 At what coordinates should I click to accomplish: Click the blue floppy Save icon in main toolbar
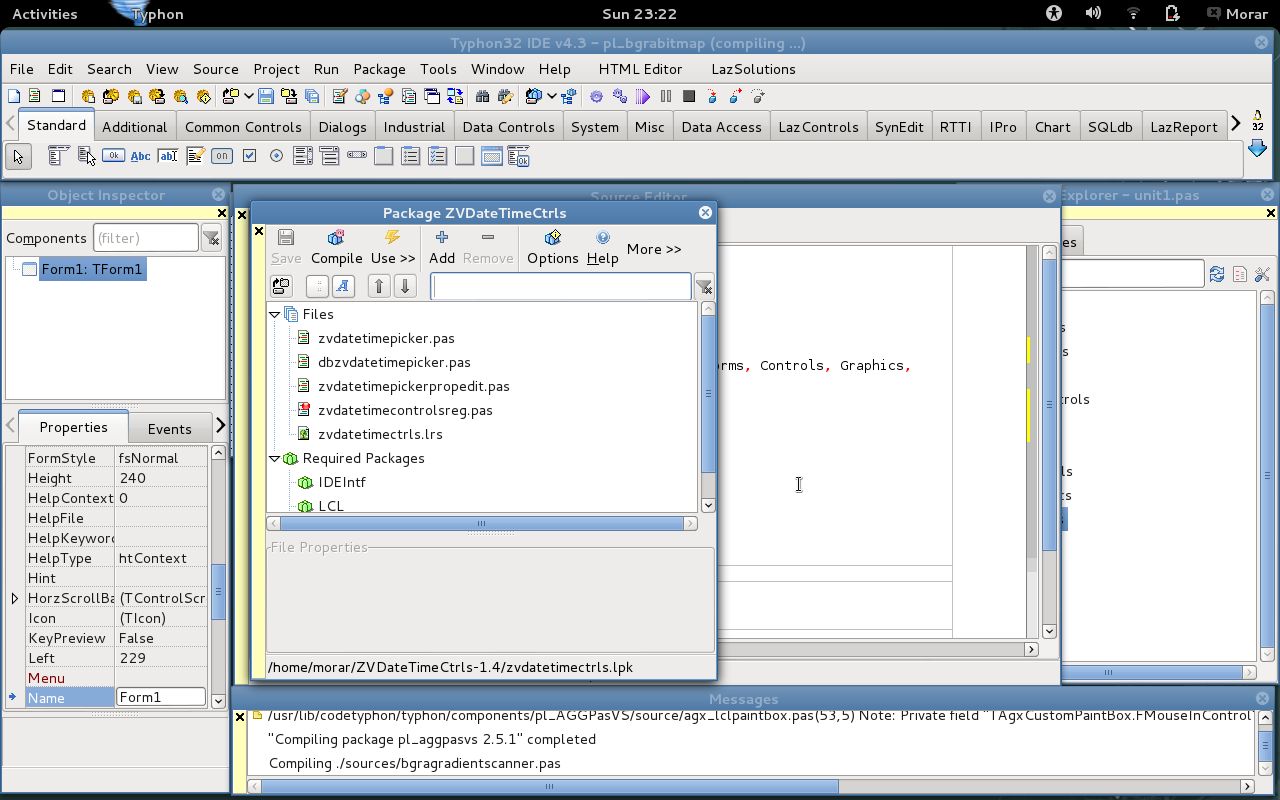point(265,96)
